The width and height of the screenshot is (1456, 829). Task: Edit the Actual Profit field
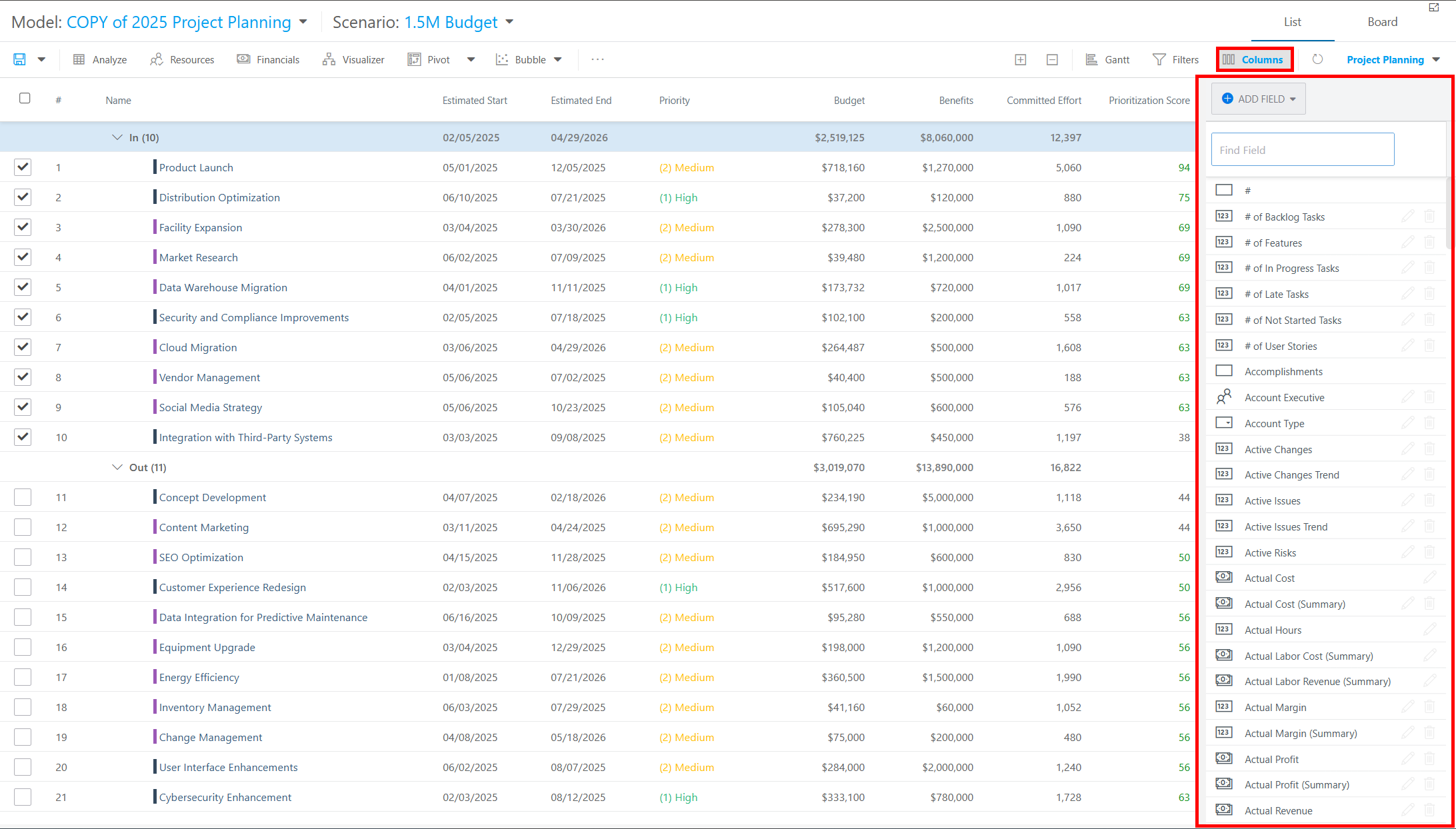coord(1407,758)
